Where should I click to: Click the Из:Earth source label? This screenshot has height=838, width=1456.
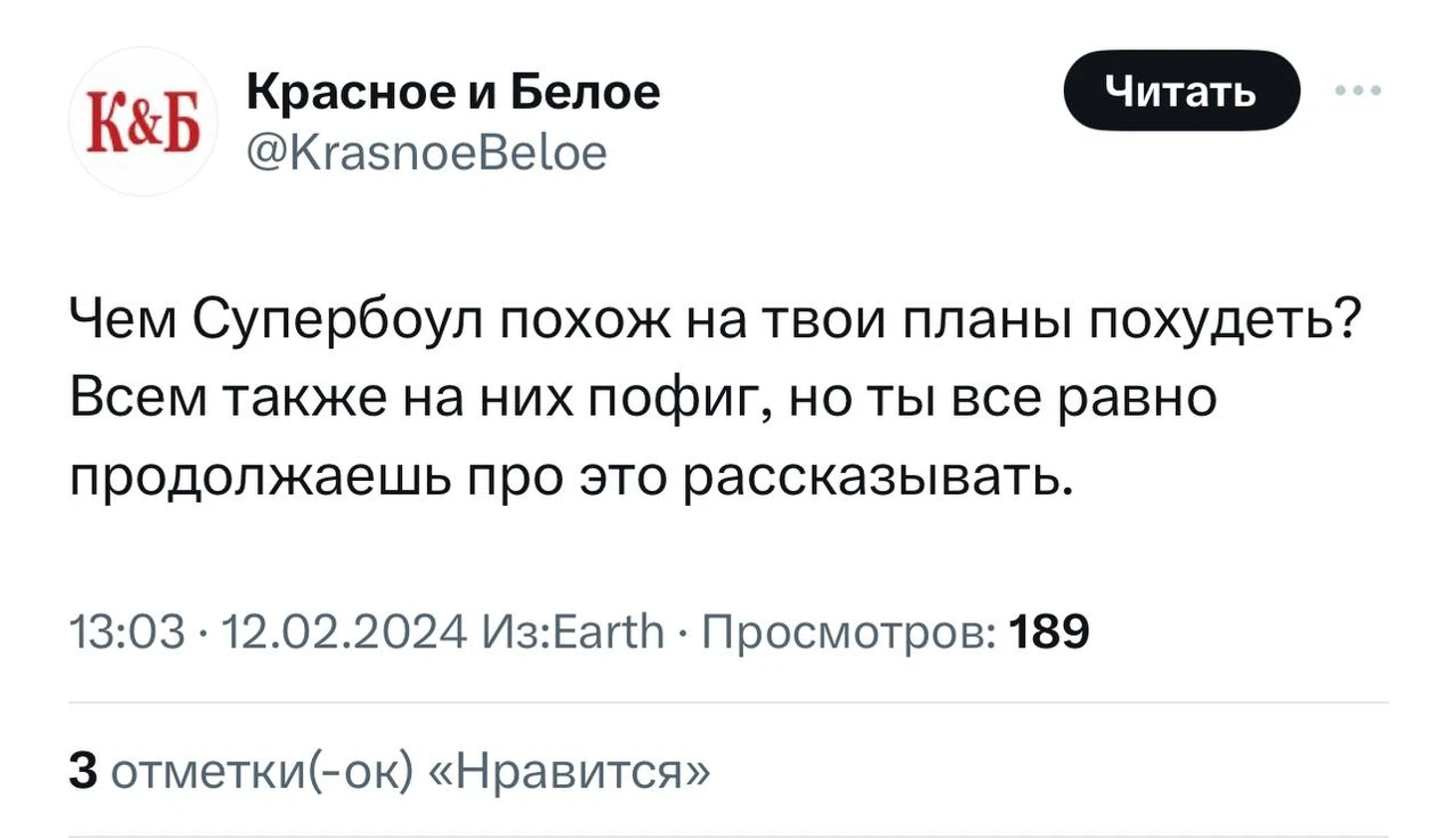tap(572, 632)
